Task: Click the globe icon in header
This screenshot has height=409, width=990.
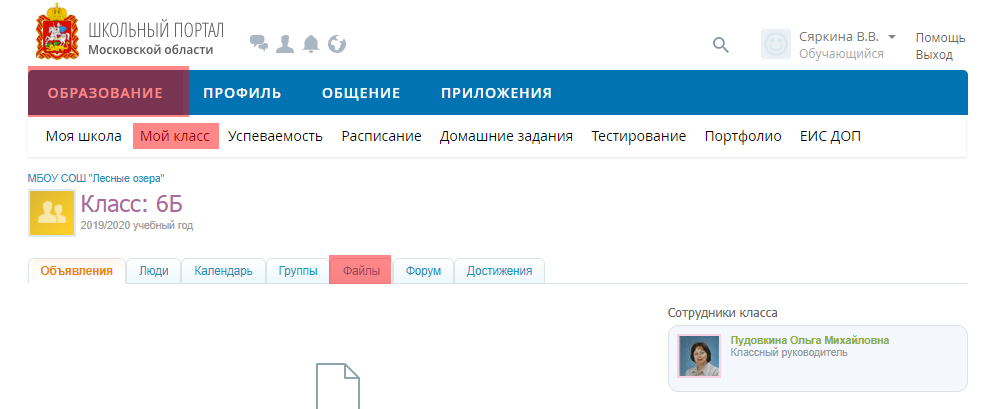Action: pyautogui.click(x=337, y=44)
